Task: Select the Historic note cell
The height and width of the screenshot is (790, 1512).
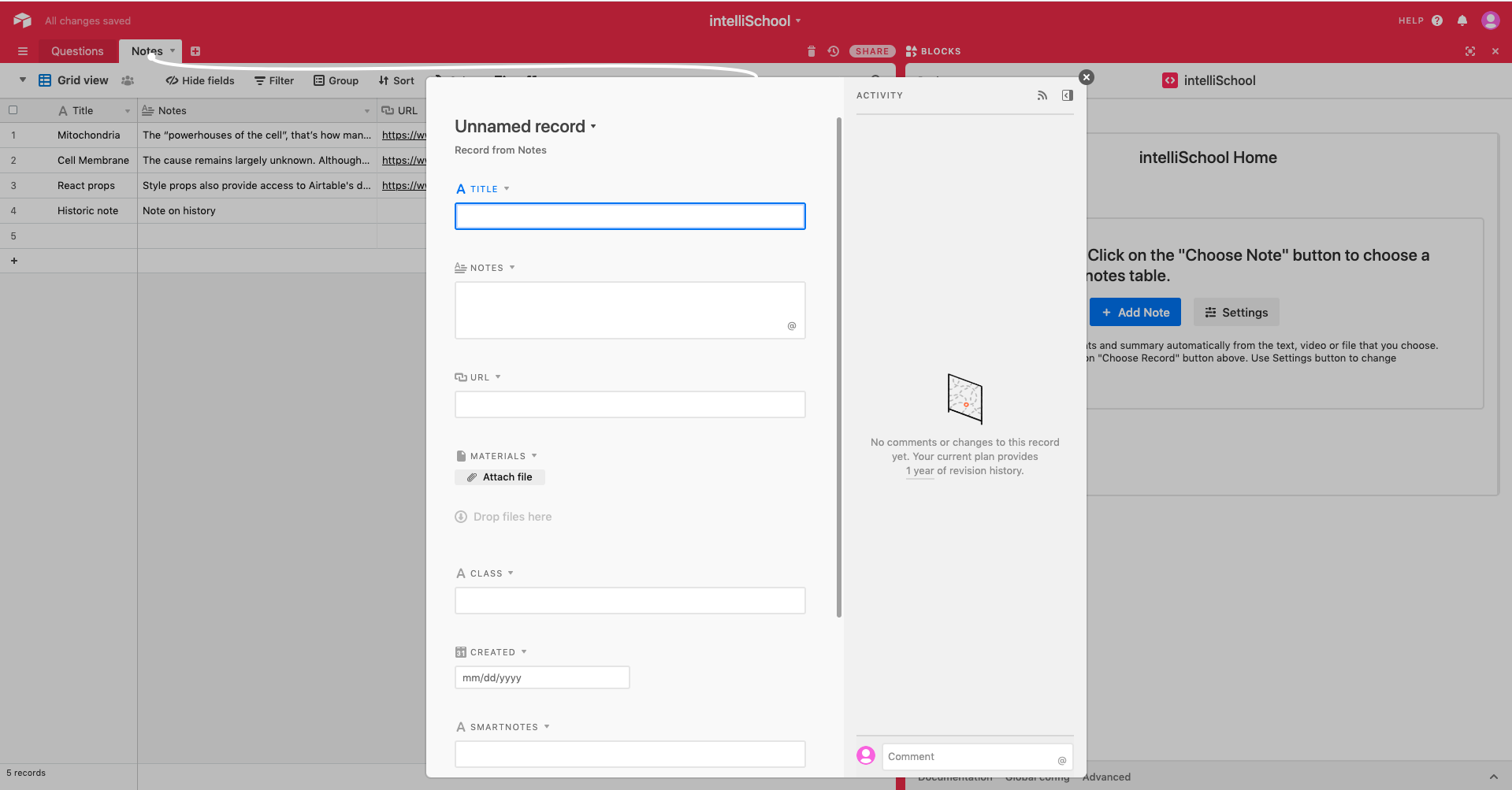Action: pyautogui.click(x=87, y=210)
